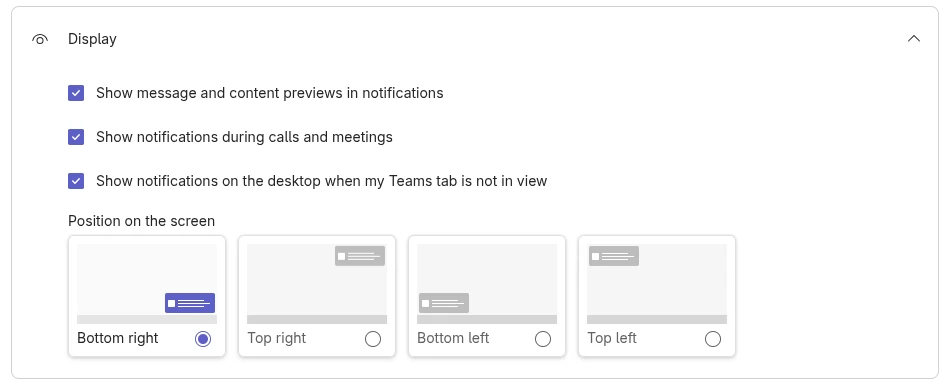The image size is (945, 385).
Task: Click the Display section header title
Action: click(x=92, y=39)
